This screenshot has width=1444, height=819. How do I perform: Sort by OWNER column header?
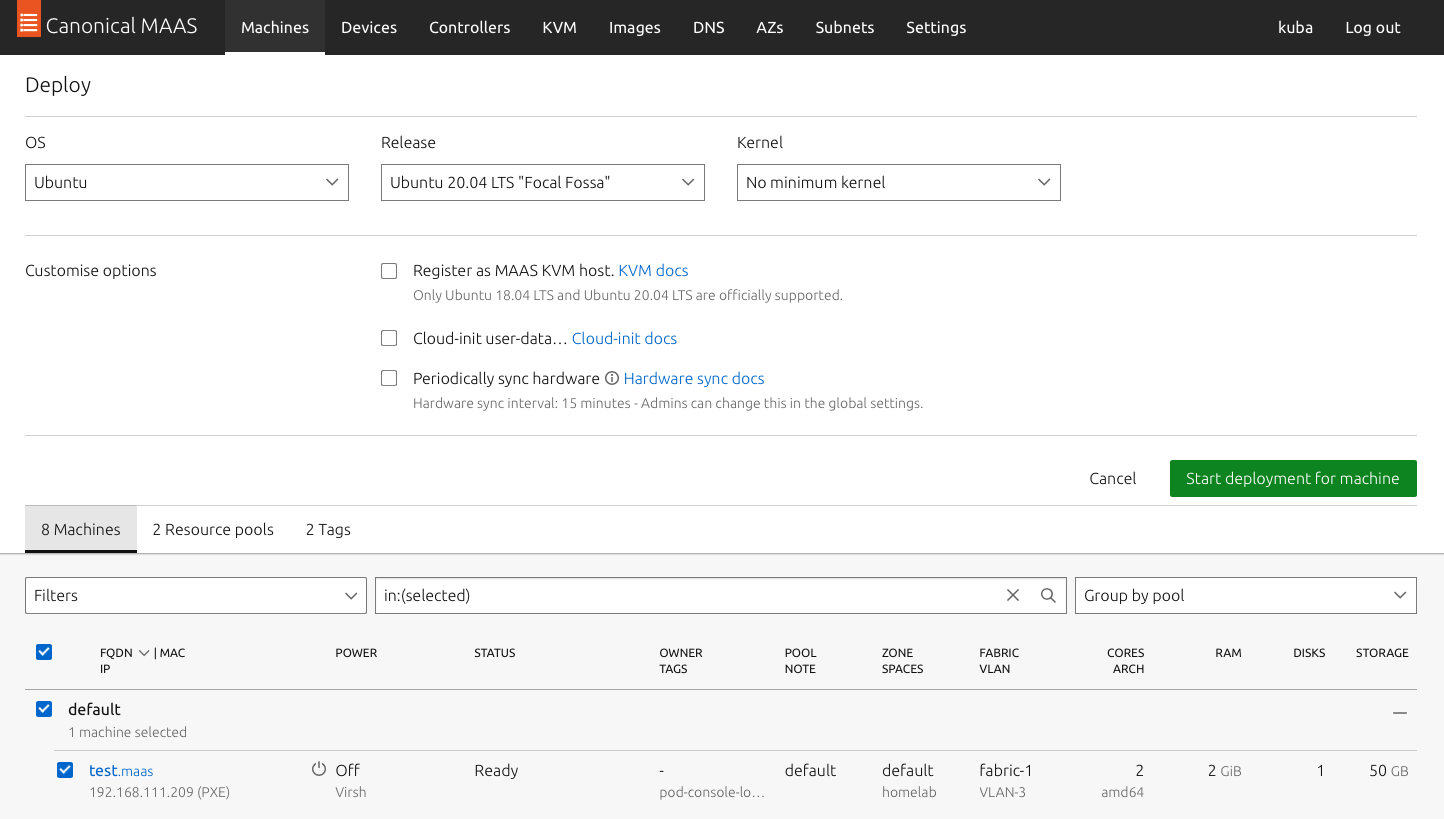(681, 653)
